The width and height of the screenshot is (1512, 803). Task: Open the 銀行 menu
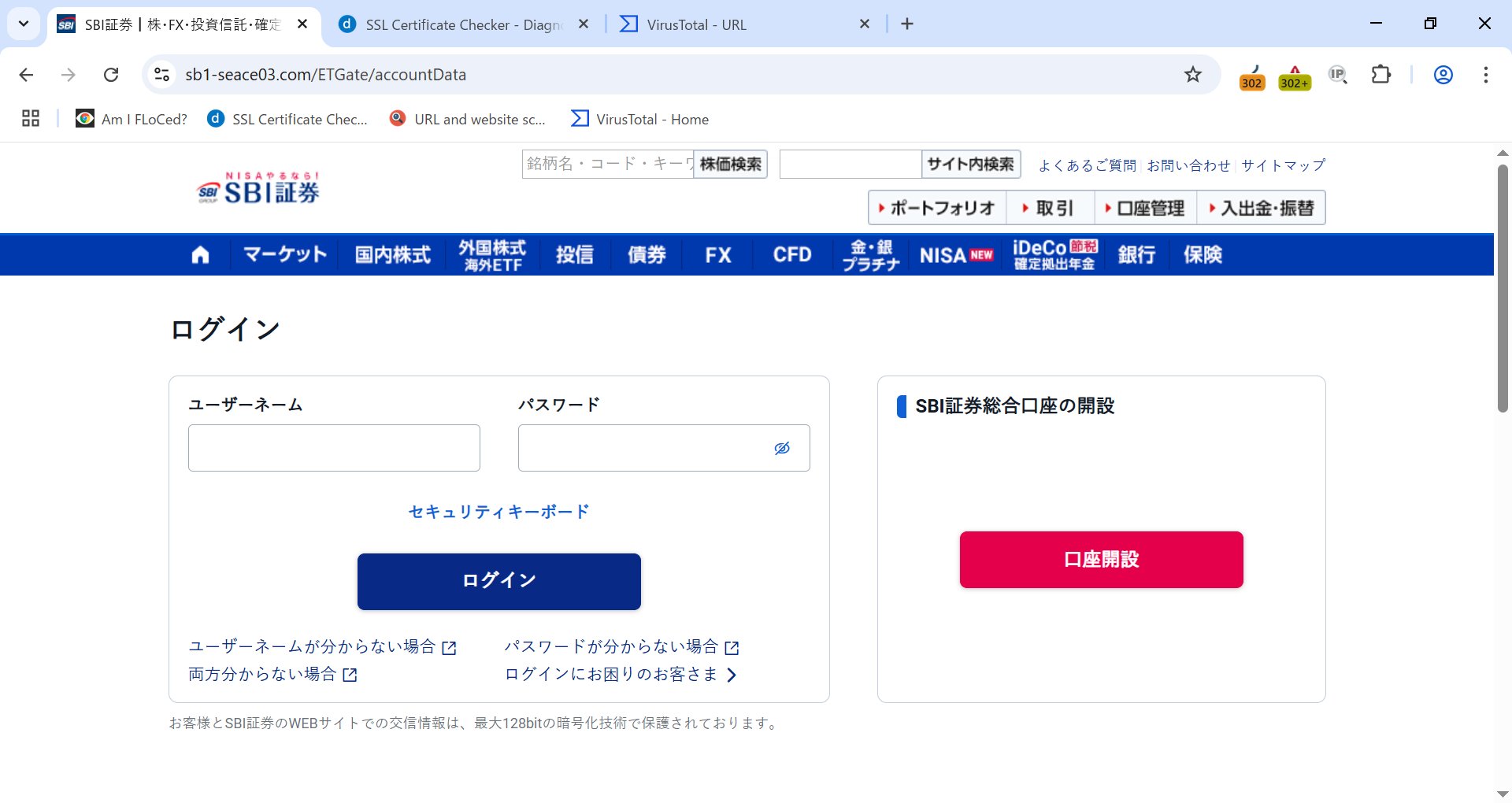coord(1137,255)
